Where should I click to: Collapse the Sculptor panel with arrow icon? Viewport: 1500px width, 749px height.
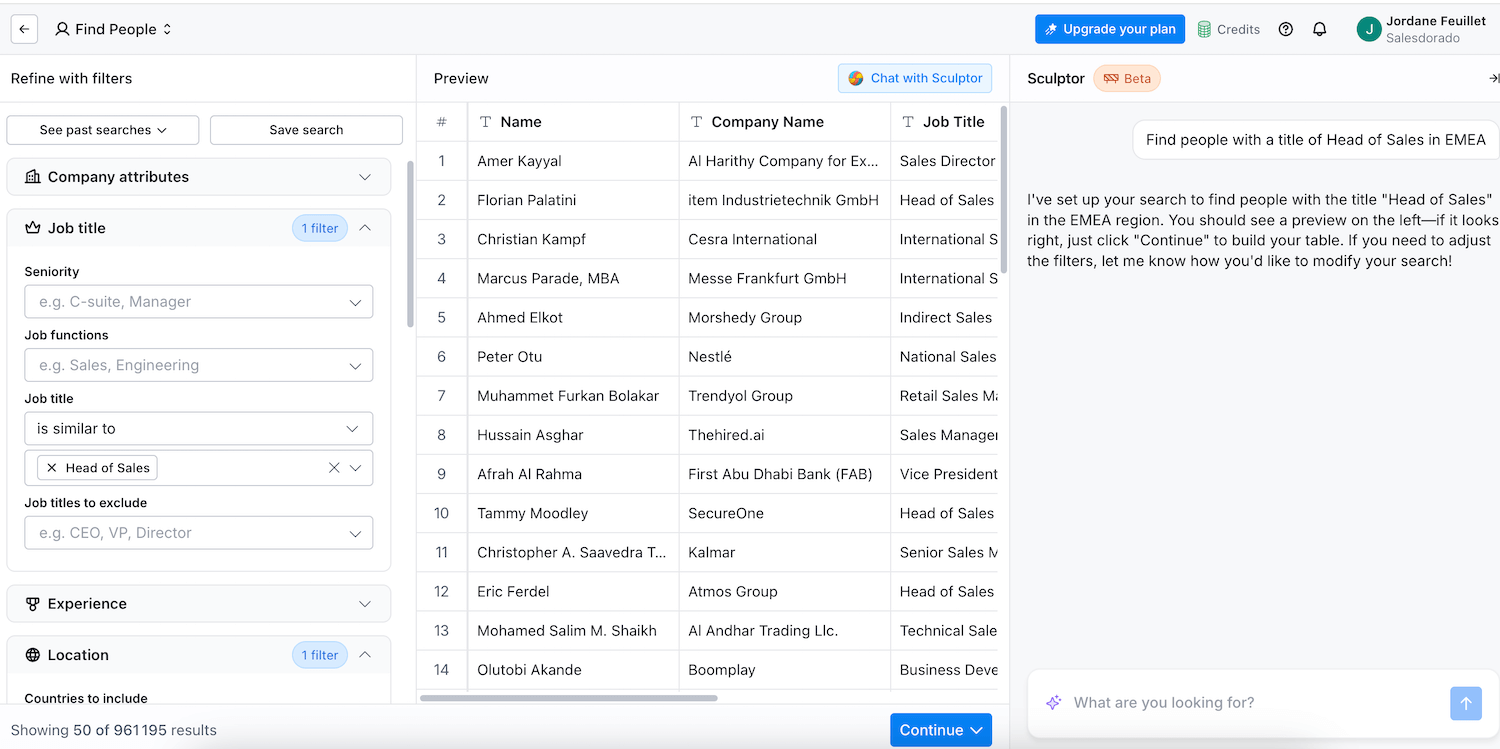(x=1492, y=78)
